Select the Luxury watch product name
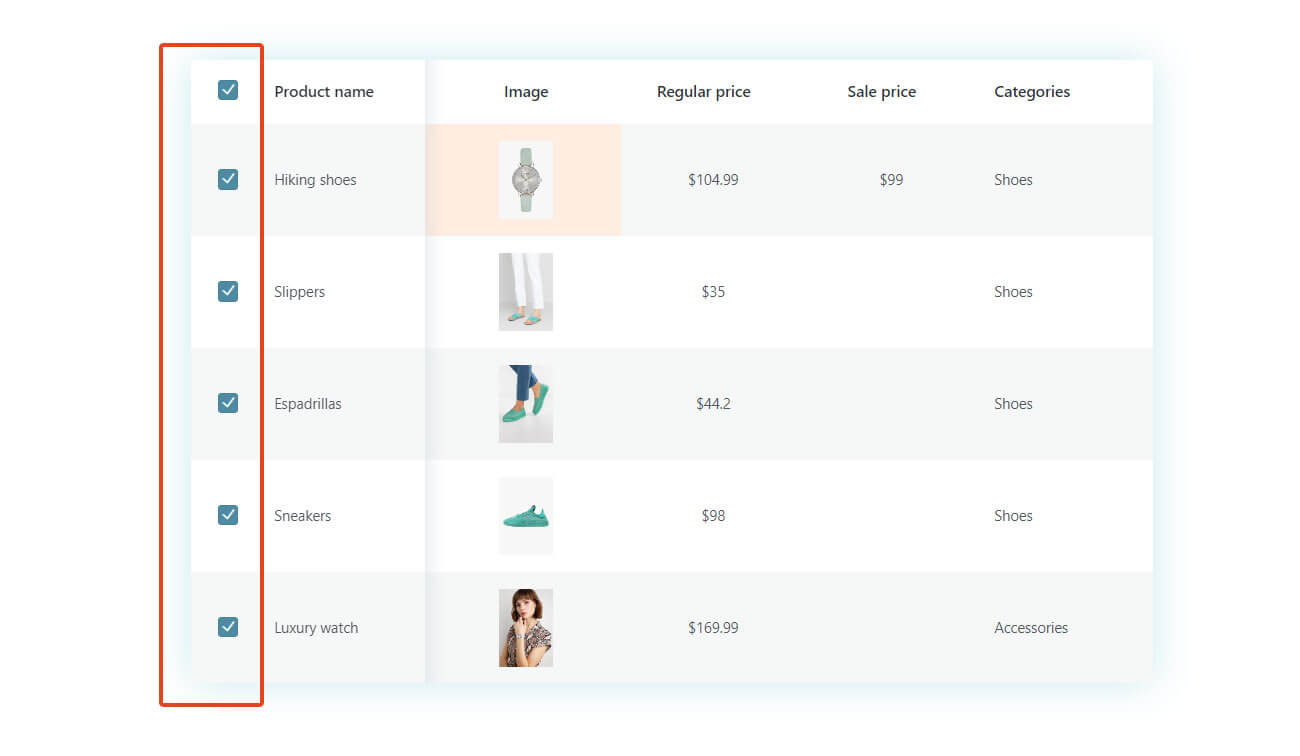This screenshot has height=756, width=1300. (x=316, y=628)
